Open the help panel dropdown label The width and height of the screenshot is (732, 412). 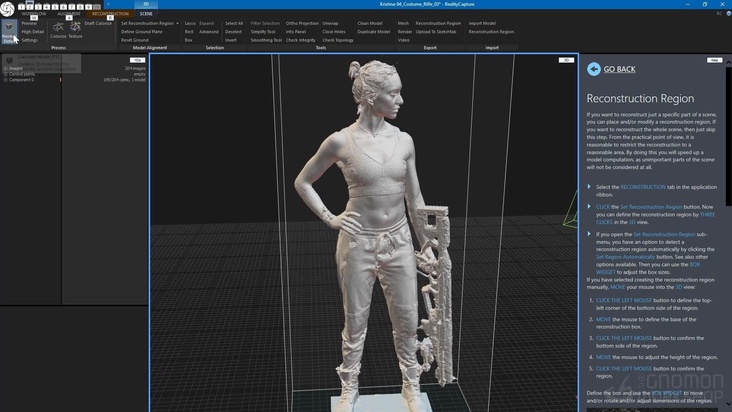pyautogui.click(x=714, y=60)
